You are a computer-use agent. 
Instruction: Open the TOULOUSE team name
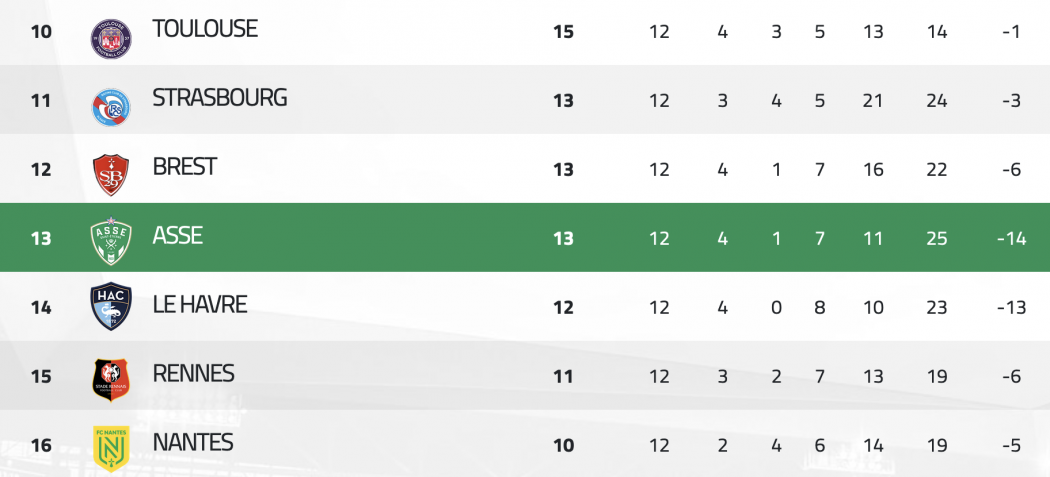point(205,29)
